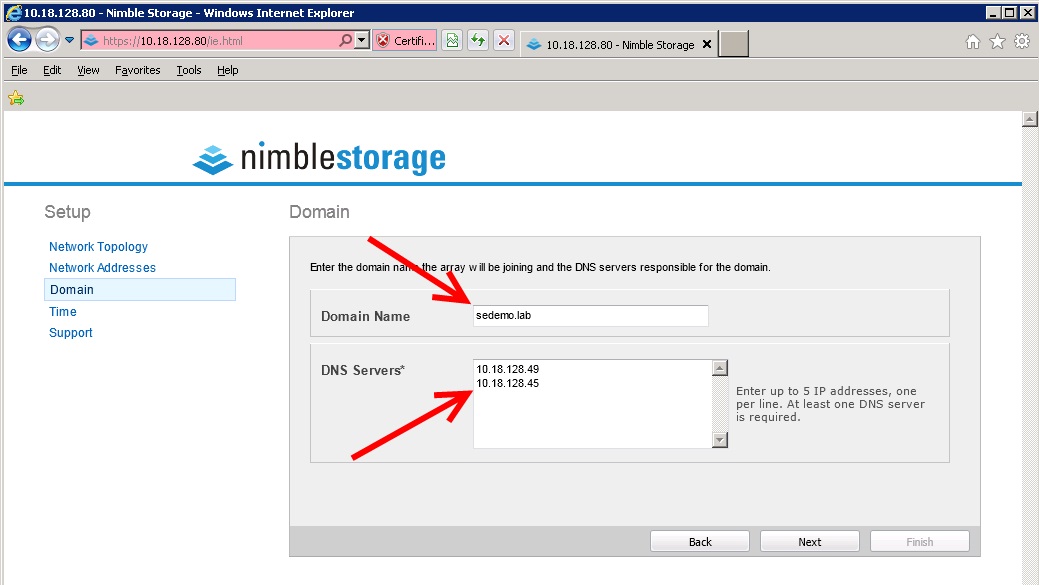
Task: Click the add to favorites bar icon
Action: [16, 99]
